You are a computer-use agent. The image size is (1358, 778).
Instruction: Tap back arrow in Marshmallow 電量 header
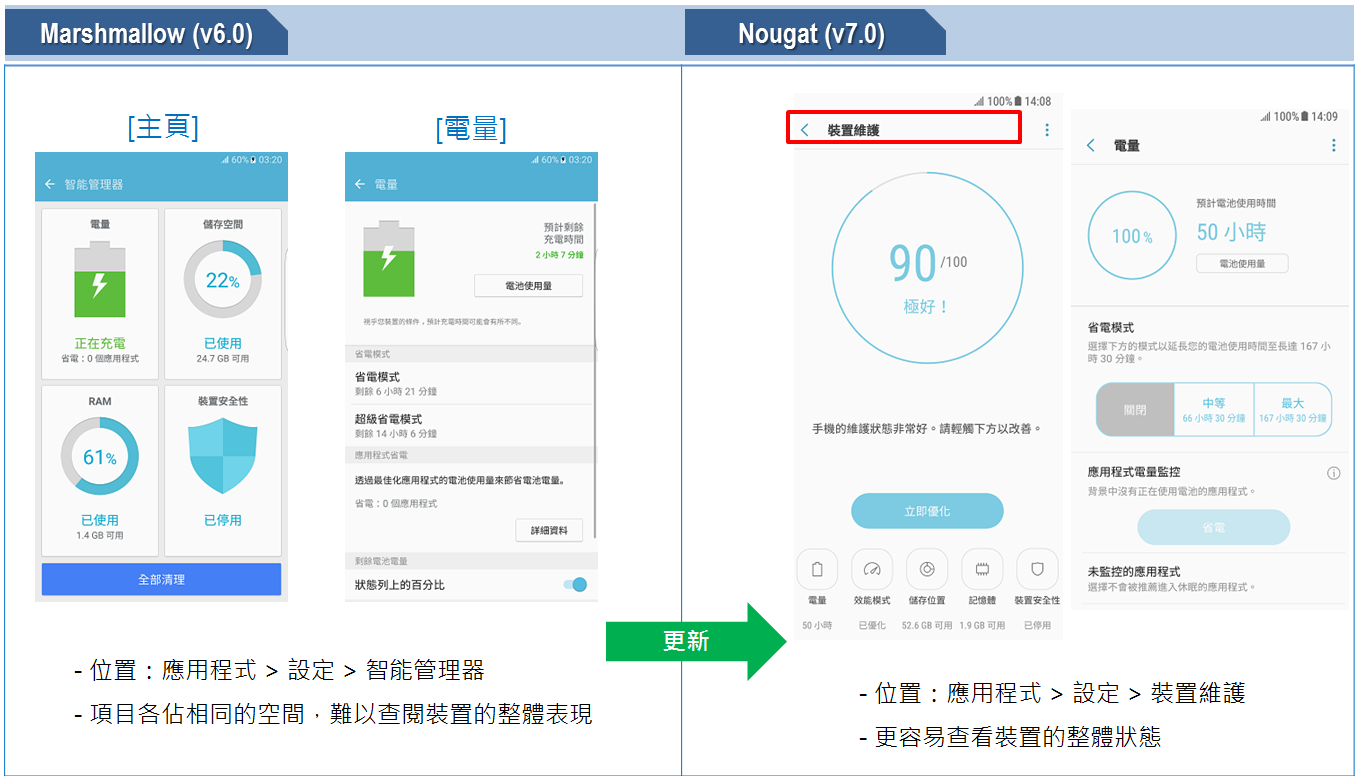[x=360, y=184]
